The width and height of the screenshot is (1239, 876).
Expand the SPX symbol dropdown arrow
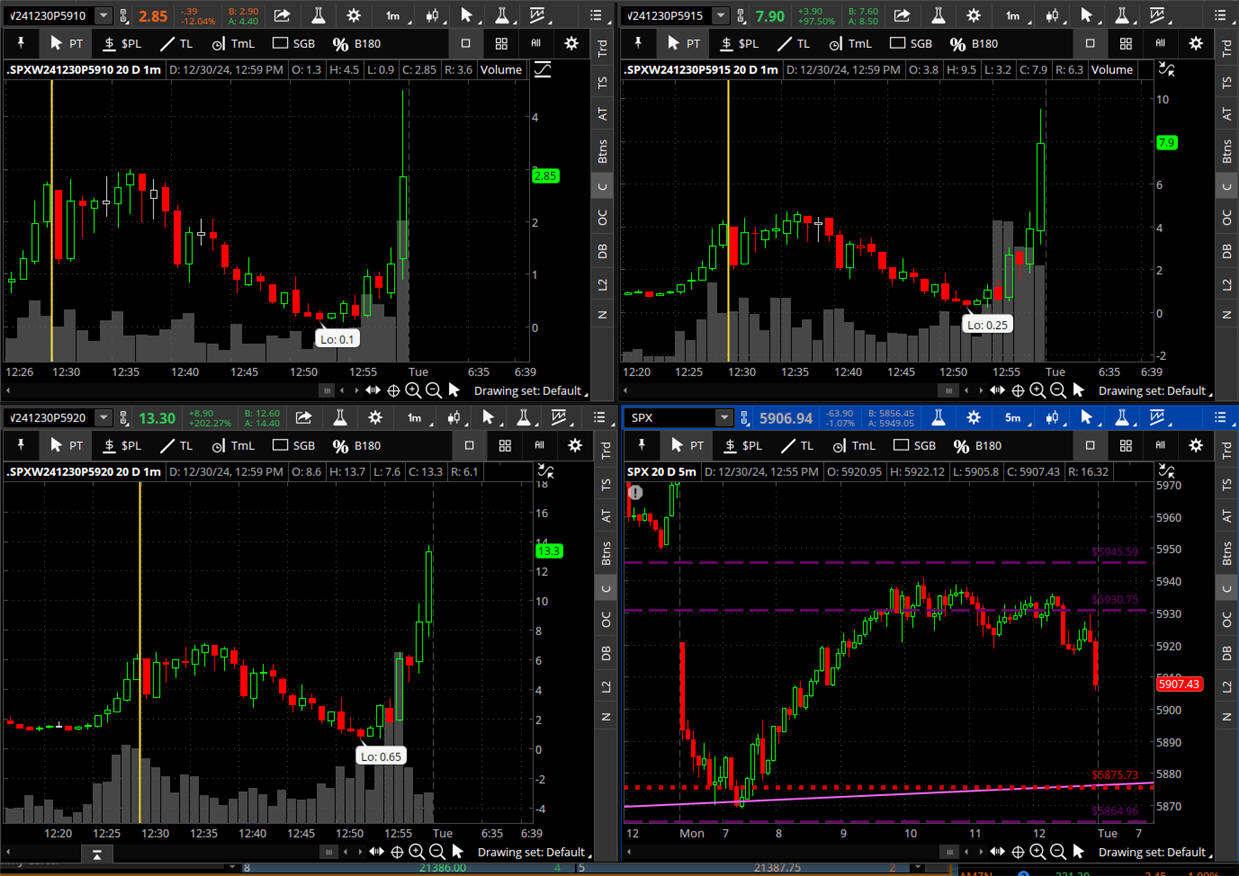point(724,417)
